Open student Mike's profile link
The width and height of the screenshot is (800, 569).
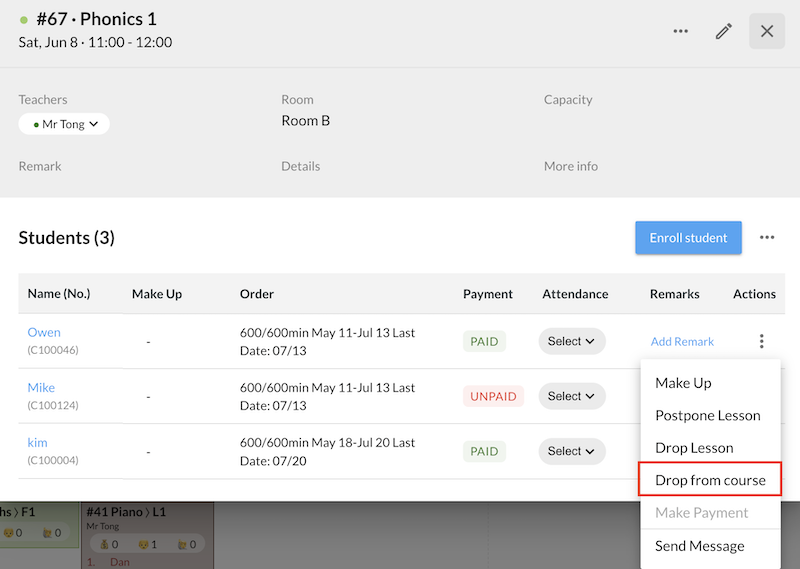coord(41,387)
